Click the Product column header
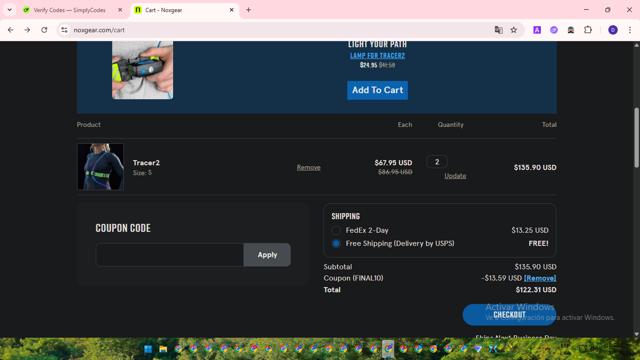Viewport: 640px width, 360px height. (89, 124)
